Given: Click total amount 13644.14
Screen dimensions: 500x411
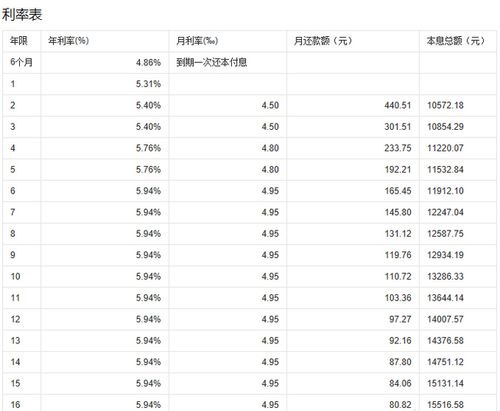Looking at the screenshot, I should pyautogui.click(x=445, y=298).
